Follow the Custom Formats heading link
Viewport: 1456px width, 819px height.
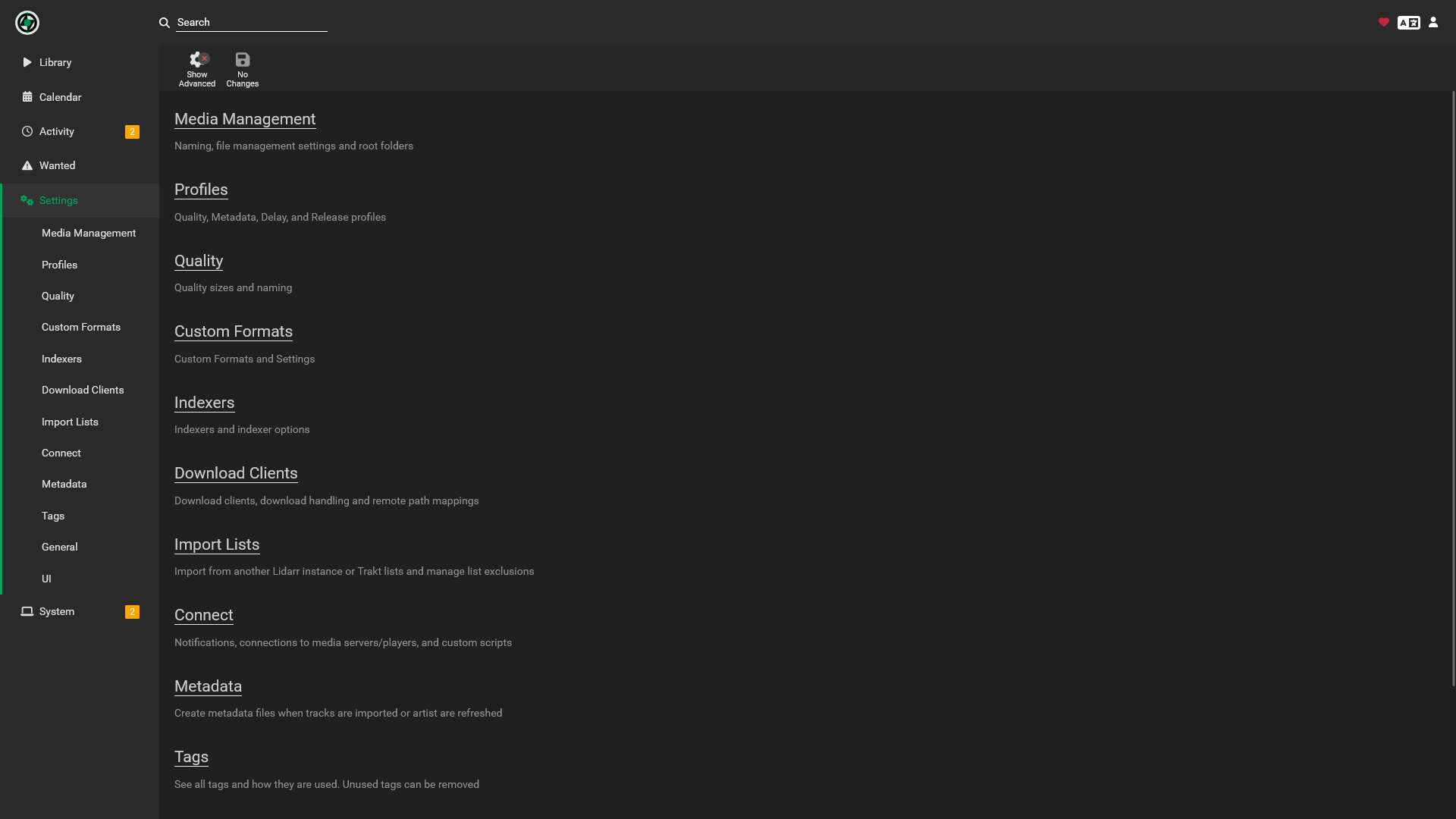pyautogui.click(x=234, y=331)
